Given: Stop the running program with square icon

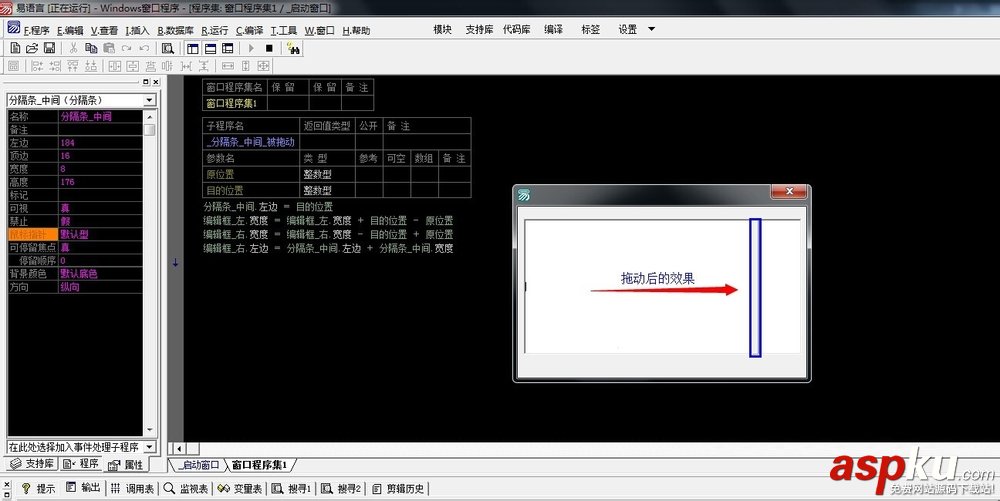Looking at the screenshot, I should 269,48.
